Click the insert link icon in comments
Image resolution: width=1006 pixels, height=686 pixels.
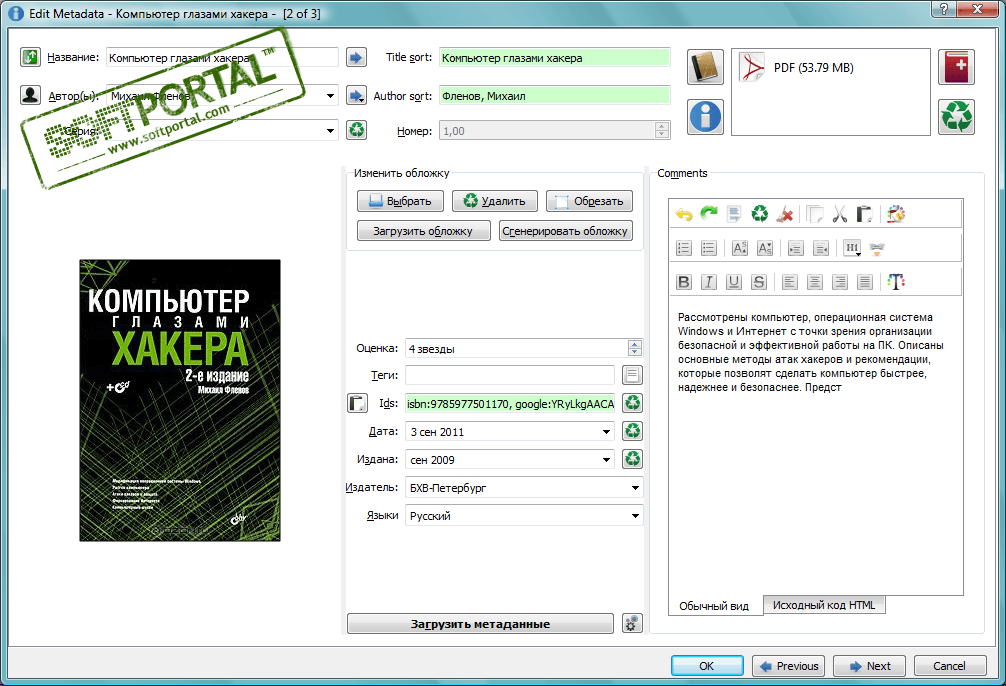[877, 248]
